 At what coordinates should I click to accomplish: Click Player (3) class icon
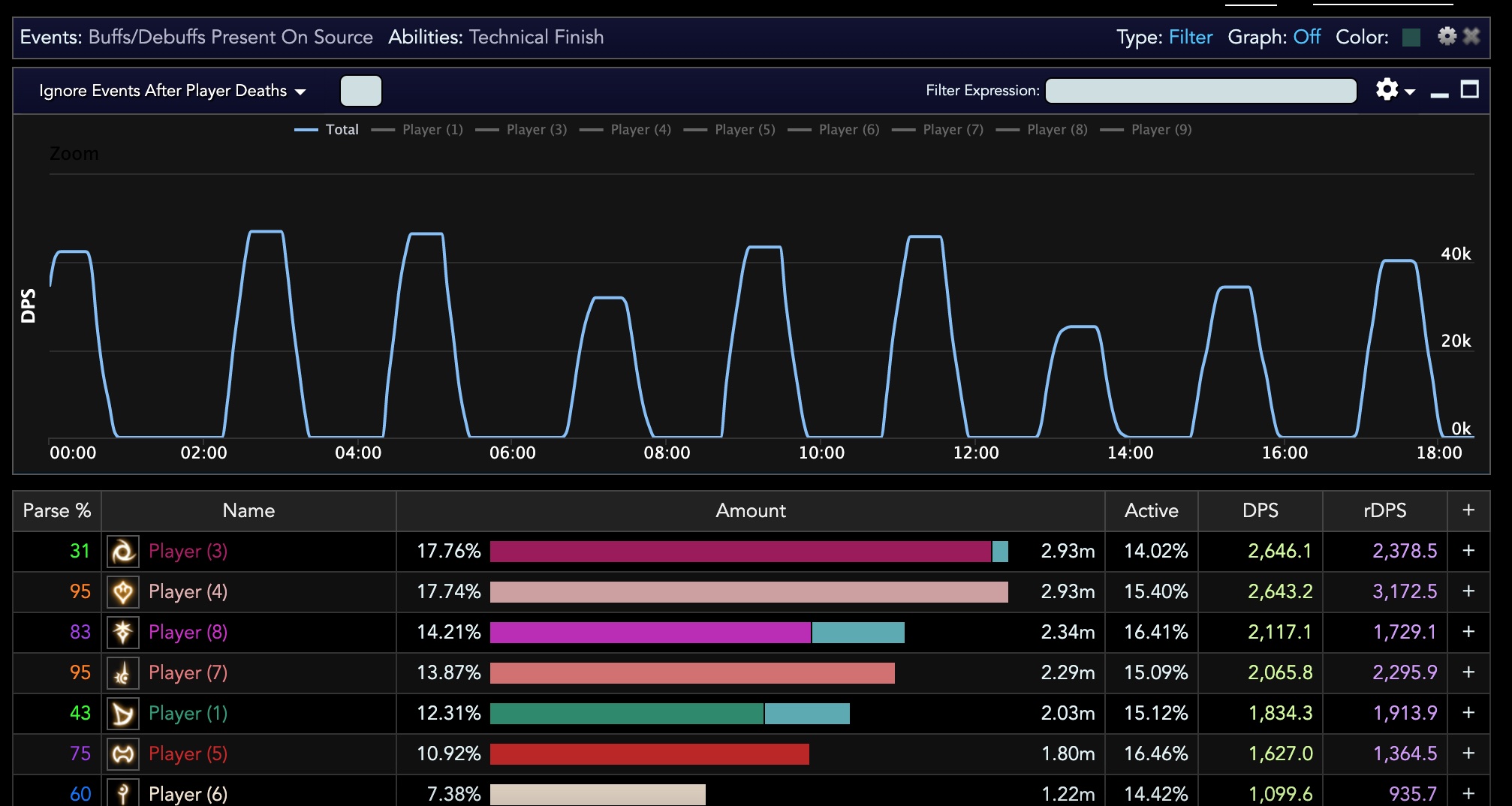click(x=123, y=552)
